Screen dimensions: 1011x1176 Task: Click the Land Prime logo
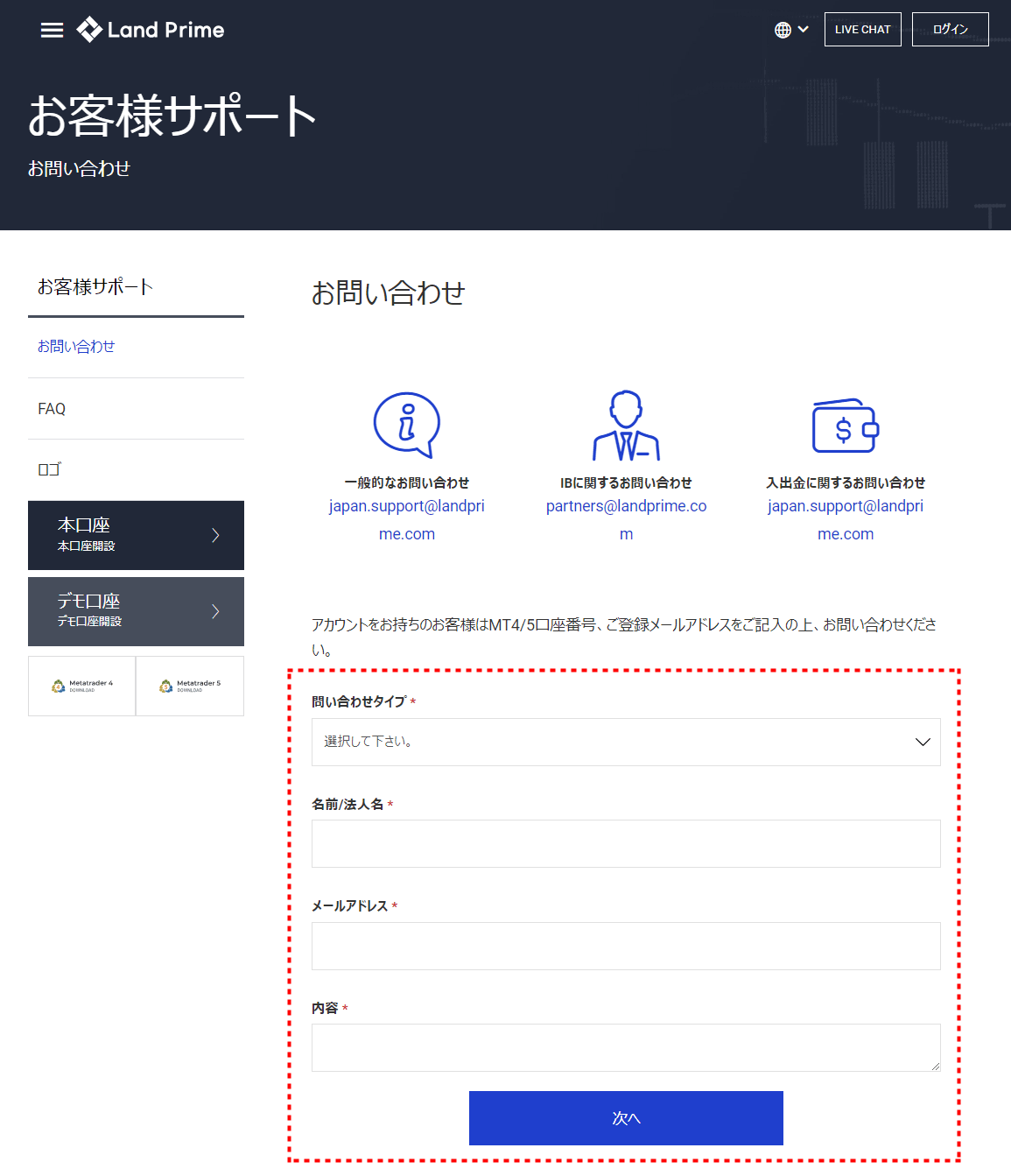151,29
